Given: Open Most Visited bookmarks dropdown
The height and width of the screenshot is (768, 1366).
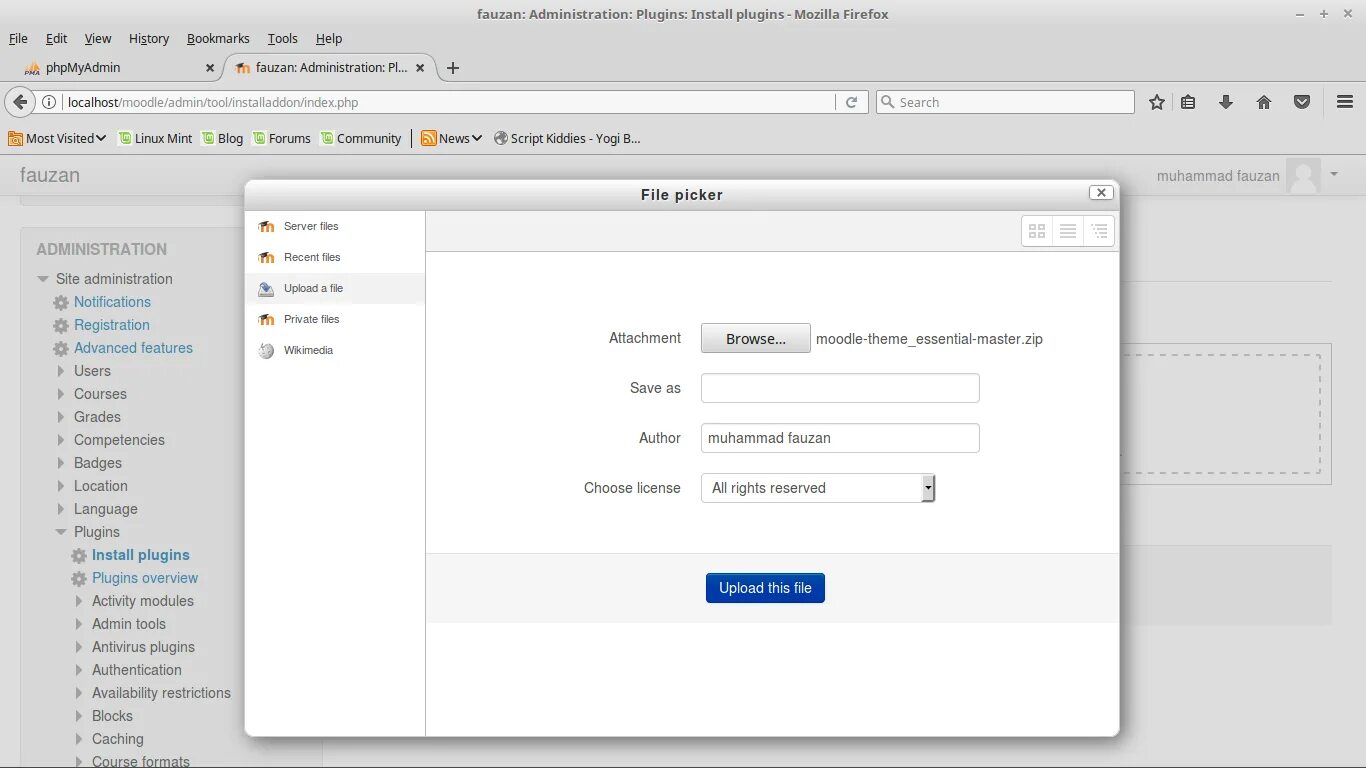Looking at the screenshot, I should [57, 138].
